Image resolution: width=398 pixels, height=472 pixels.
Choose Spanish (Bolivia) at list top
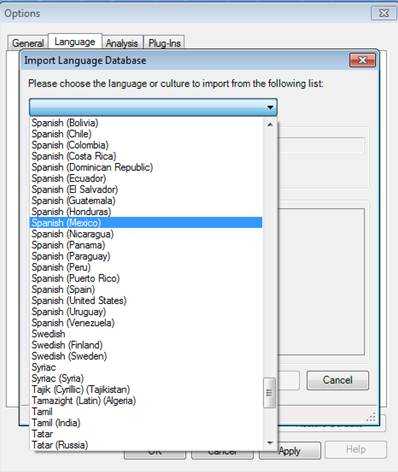[146, 123]
